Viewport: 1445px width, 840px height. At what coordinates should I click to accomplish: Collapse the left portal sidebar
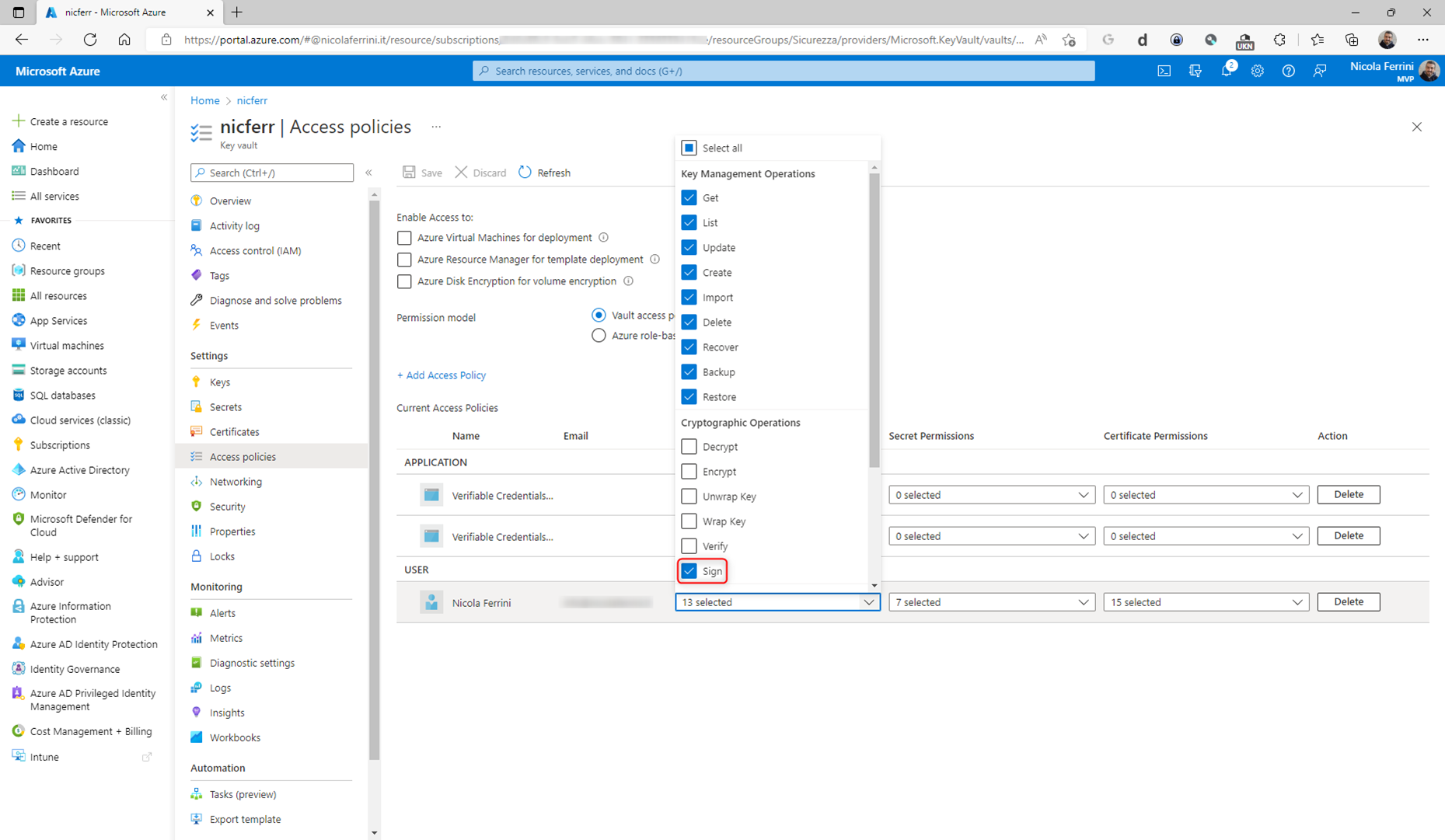(x=164, y=97)
